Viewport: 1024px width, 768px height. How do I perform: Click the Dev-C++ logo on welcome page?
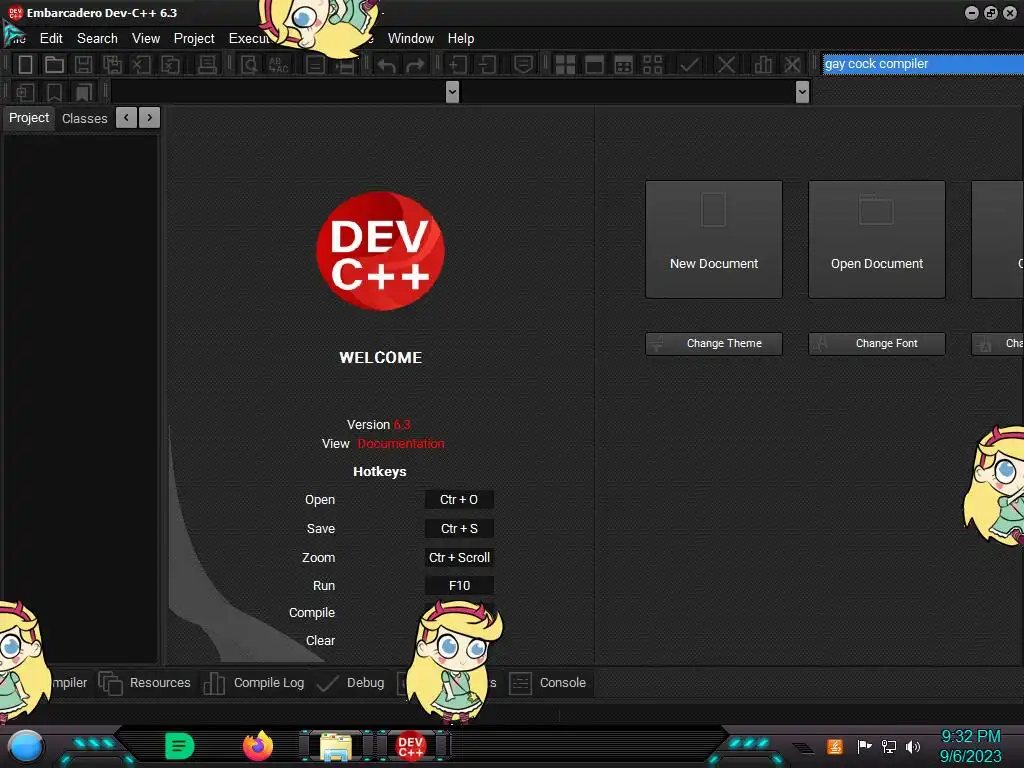[x=380, y=251]
